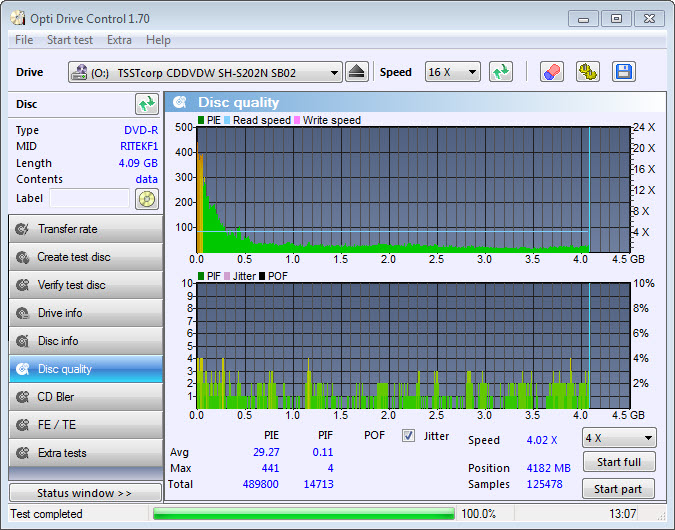Open the Drive info panel
The image size is (675, 530).
click(x=86, y=313)
